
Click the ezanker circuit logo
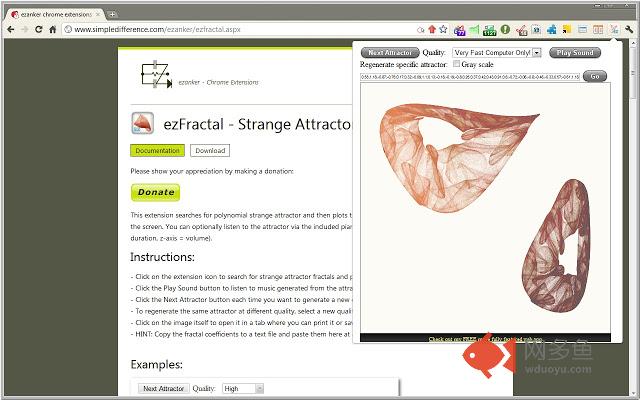[156, 74]
